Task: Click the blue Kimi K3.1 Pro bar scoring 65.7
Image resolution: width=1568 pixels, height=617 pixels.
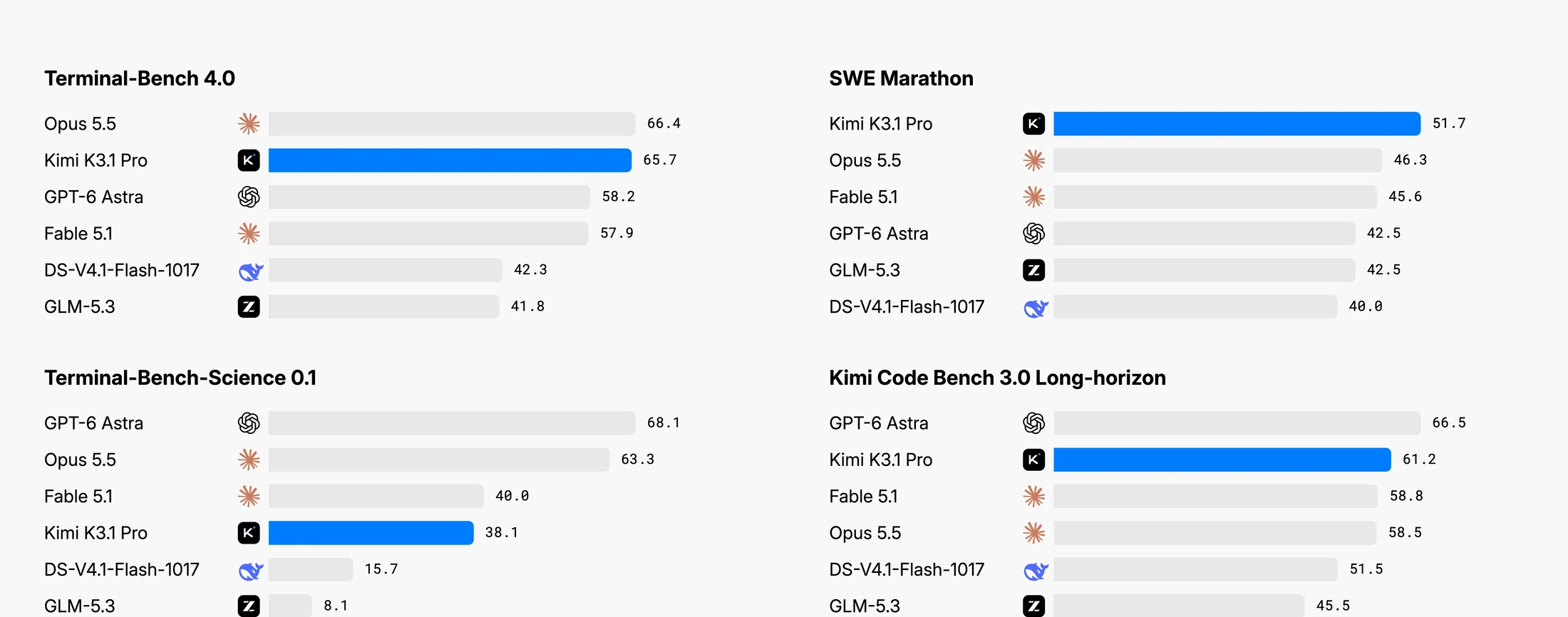Action: coord(450,160)
